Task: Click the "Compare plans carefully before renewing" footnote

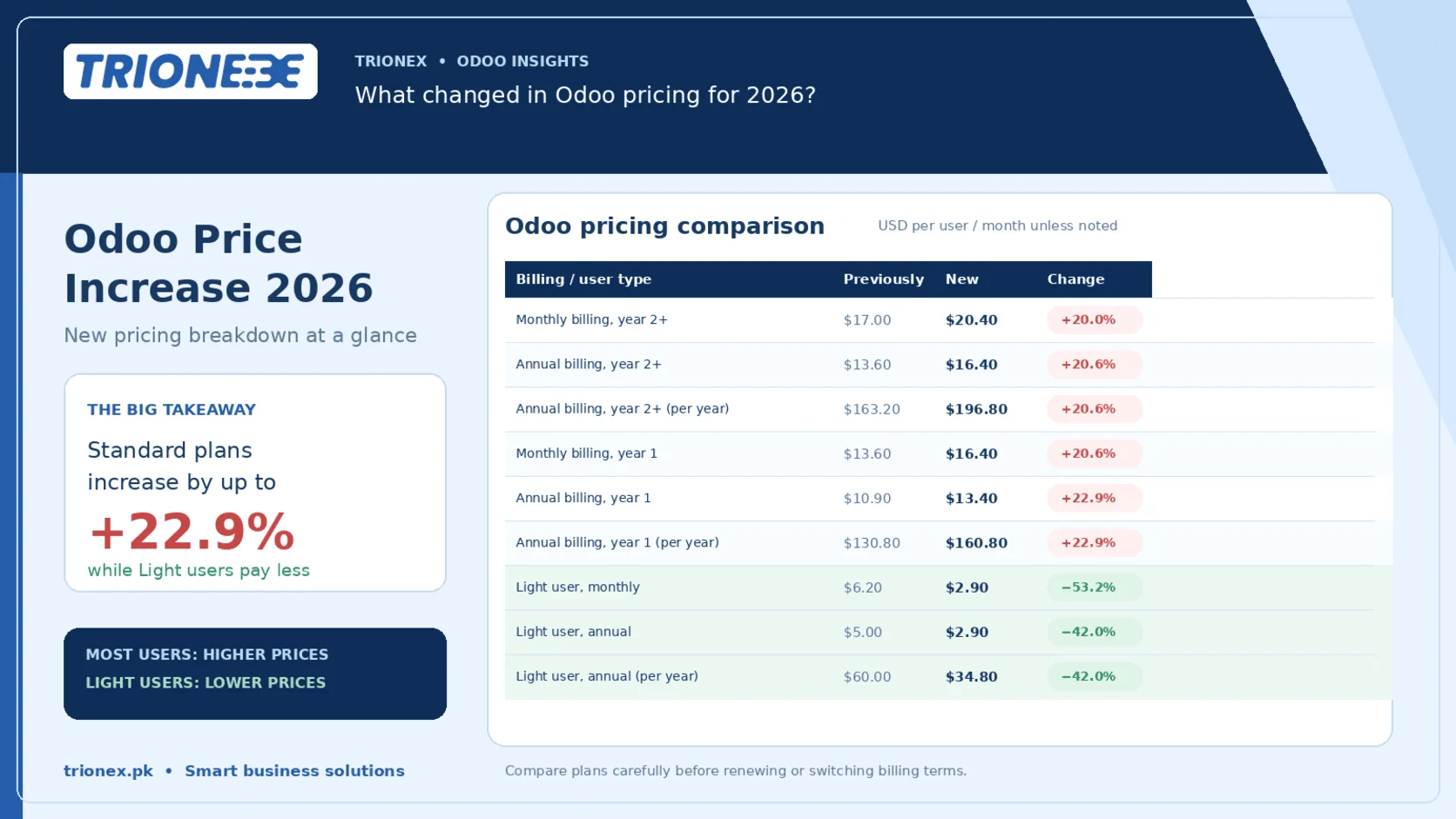Action: coord(735,771)
